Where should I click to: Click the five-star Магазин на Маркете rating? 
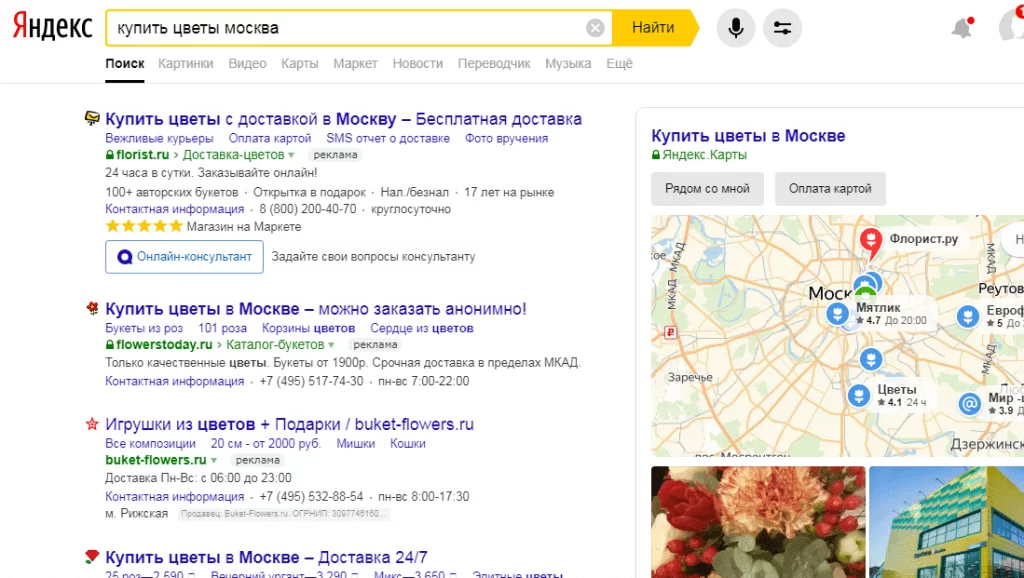pyautogui.click(x=144, y=227)
